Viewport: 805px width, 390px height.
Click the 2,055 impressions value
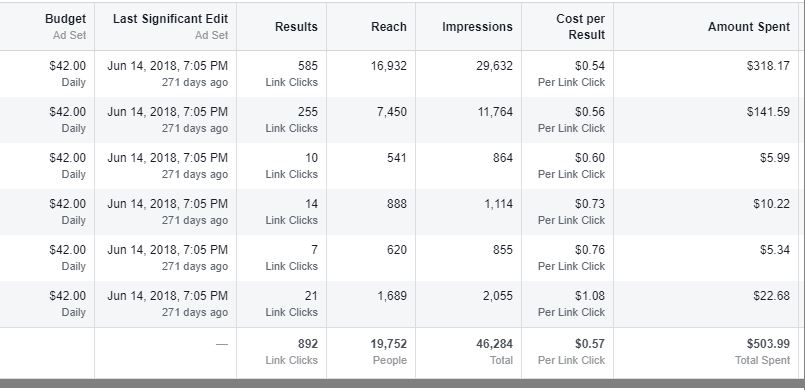coord(497,296)
